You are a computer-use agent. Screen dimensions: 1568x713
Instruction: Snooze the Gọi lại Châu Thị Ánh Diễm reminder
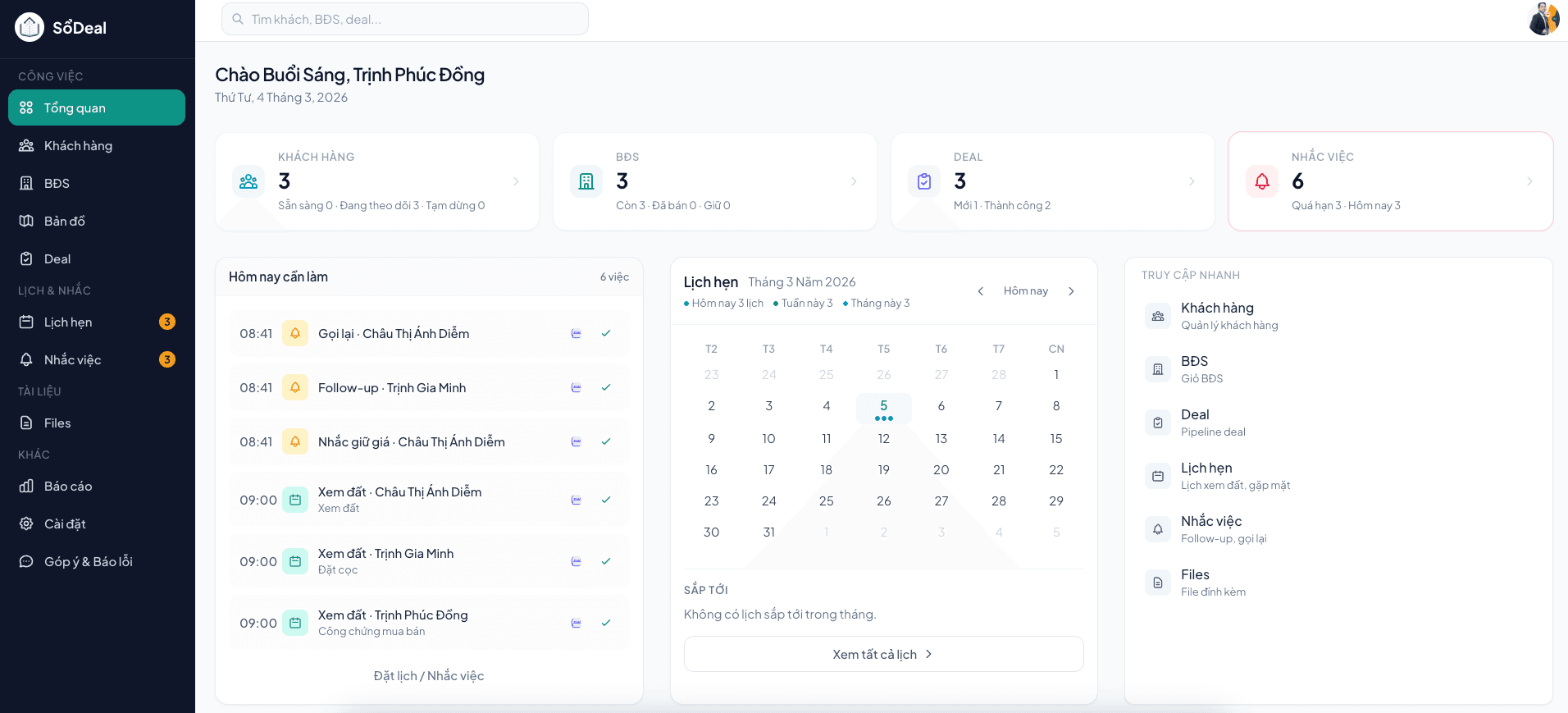576,333
